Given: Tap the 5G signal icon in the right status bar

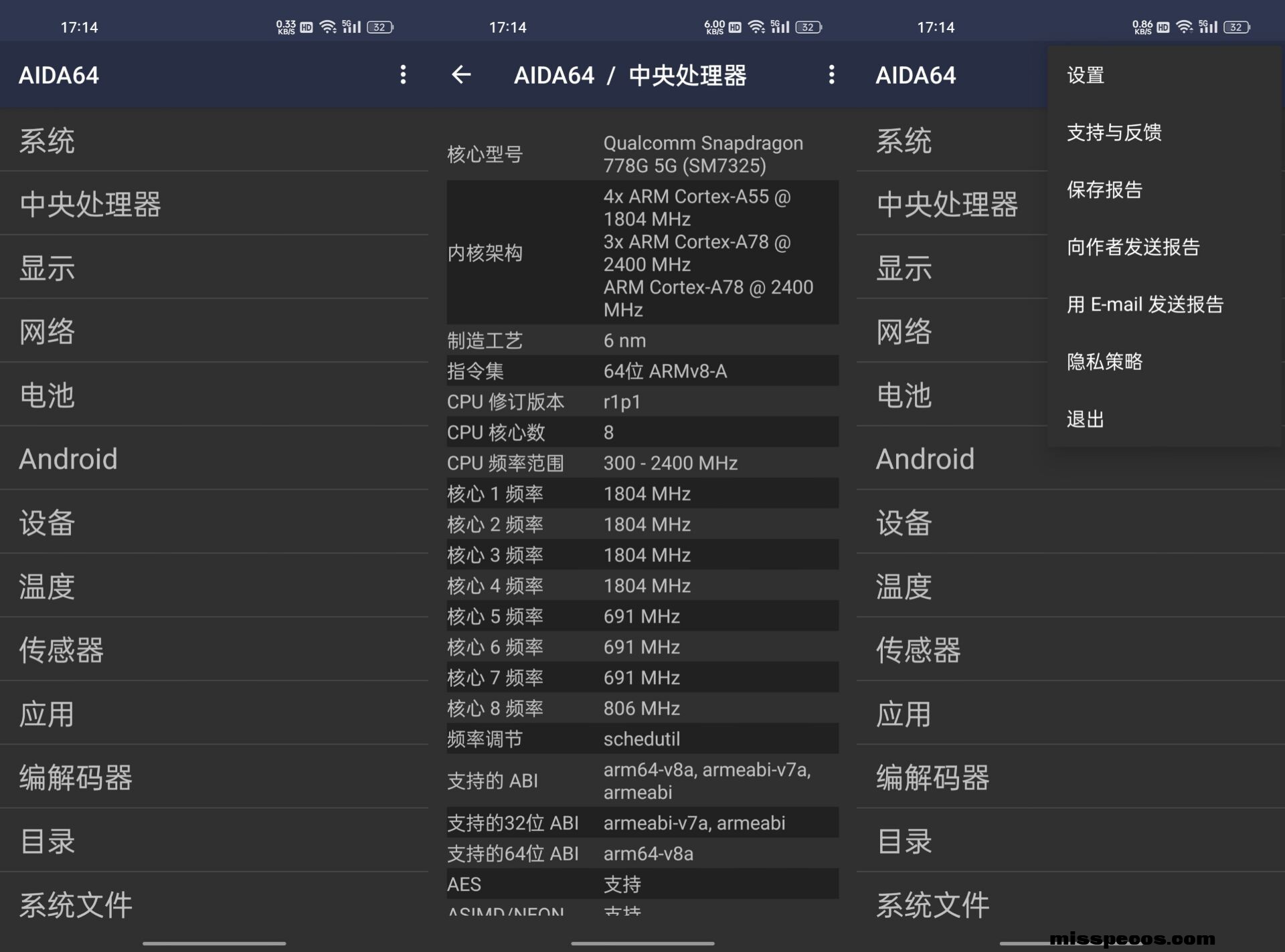Looking at the screenshot, I should 1208,27.
